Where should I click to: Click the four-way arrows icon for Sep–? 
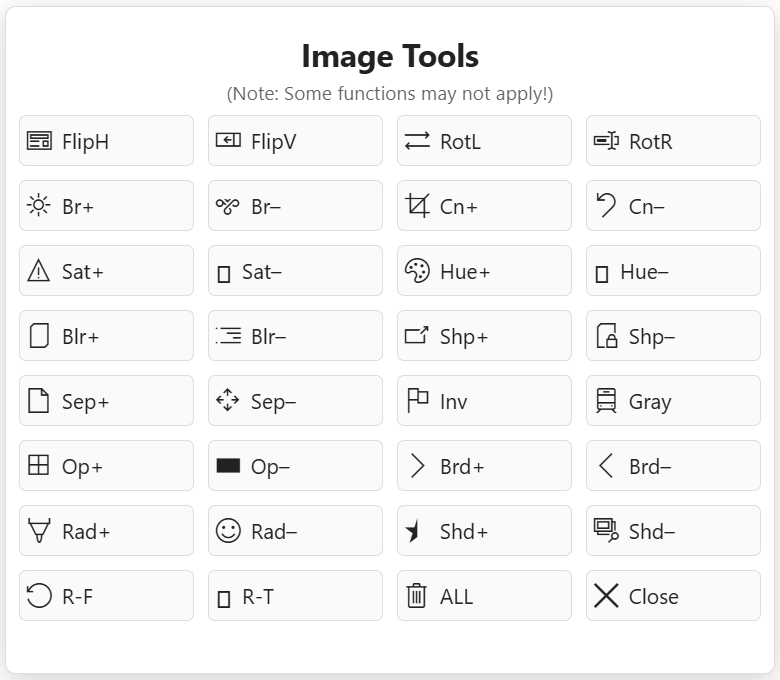coord(228,401)
